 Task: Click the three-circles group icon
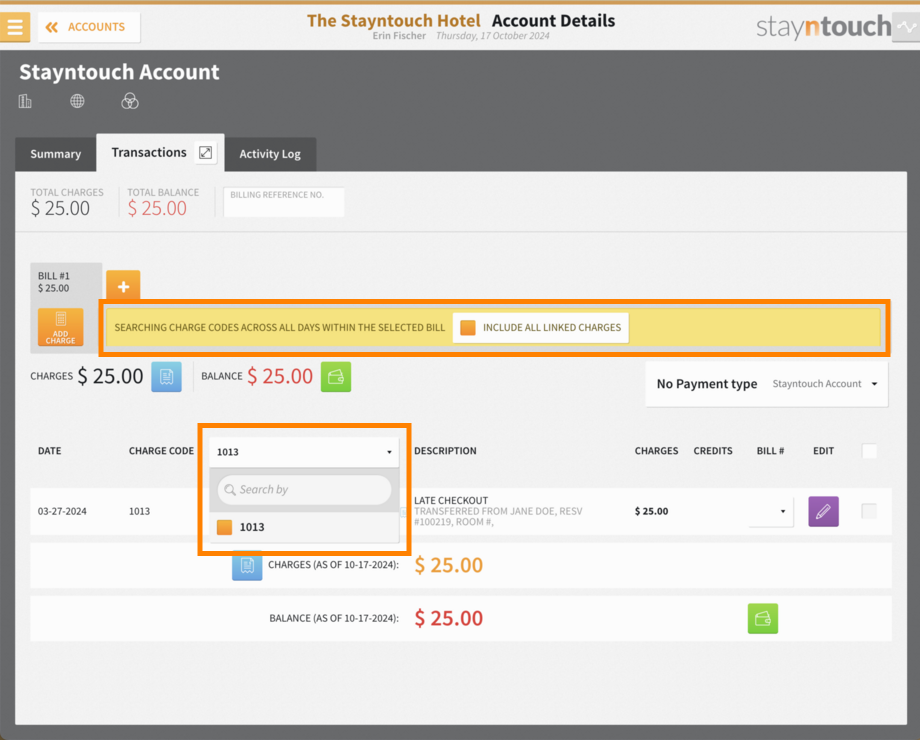pos(130,102)
